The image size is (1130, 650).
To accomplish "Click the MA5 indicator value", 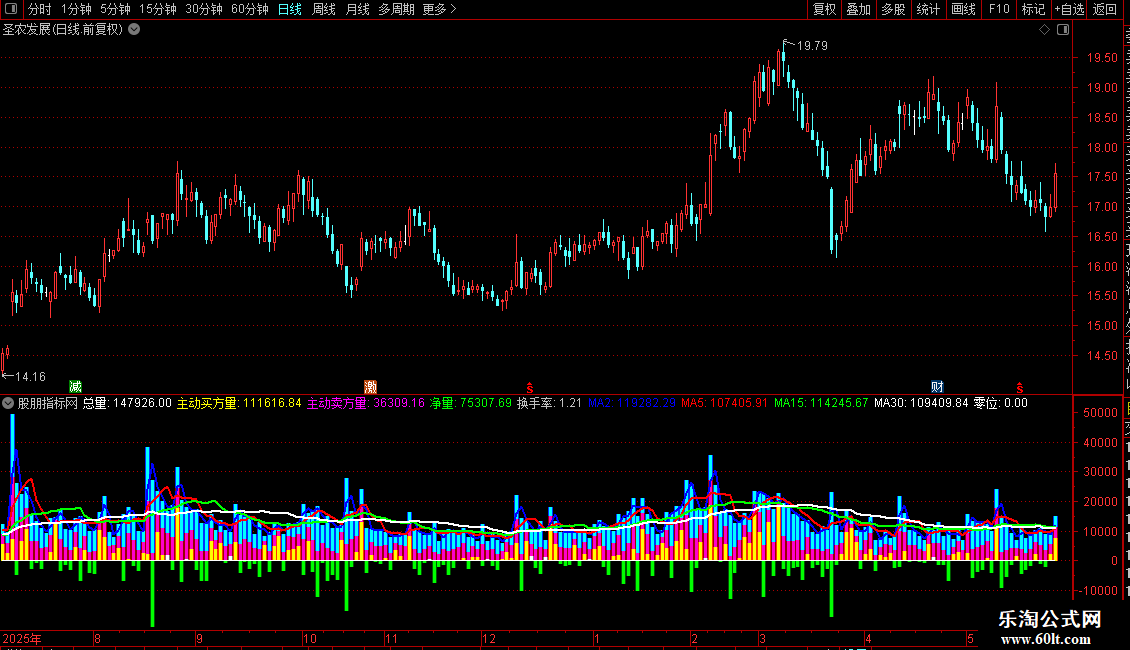I will [x=725, y=404].
